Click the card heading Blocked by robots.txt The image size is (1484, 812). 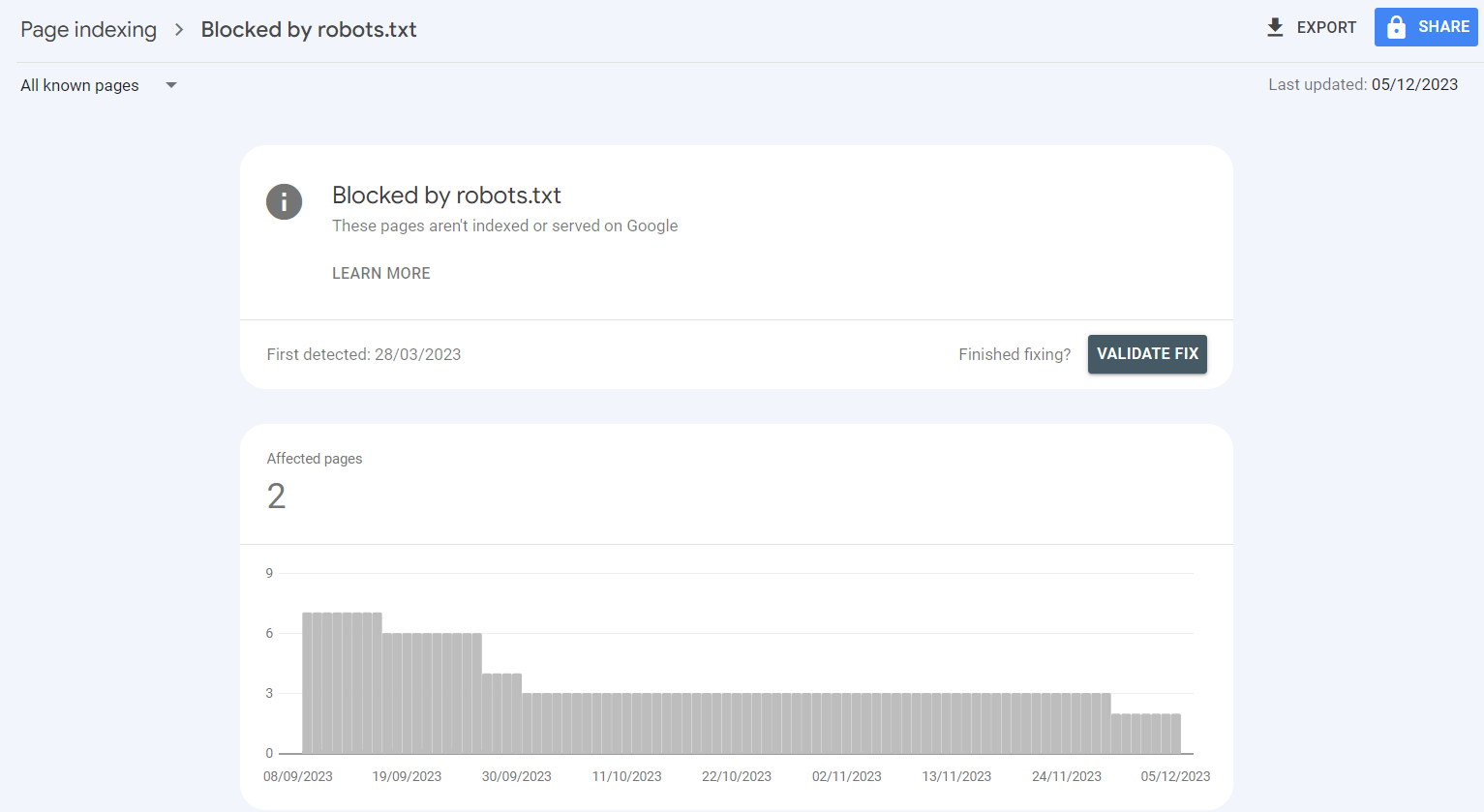[446, 195]
